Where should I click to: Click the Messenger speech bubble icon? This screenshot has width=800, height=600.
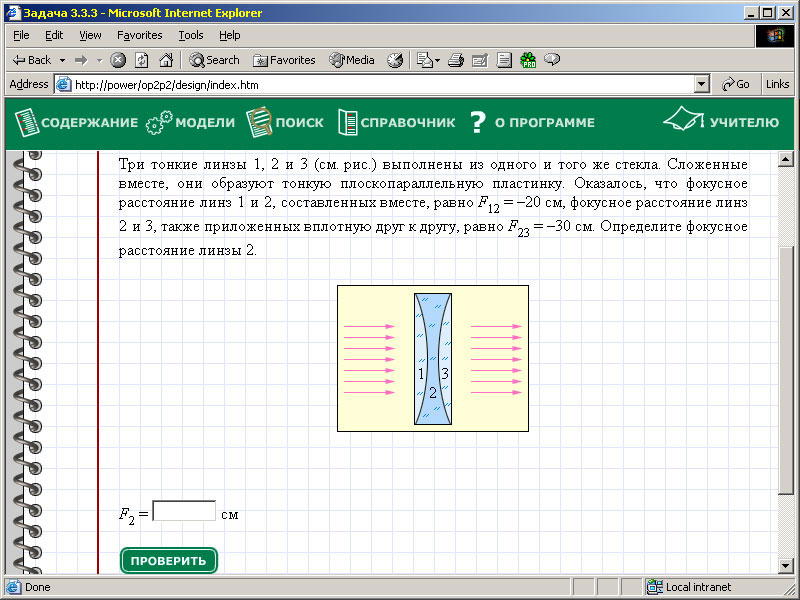[x=552, y=60]
